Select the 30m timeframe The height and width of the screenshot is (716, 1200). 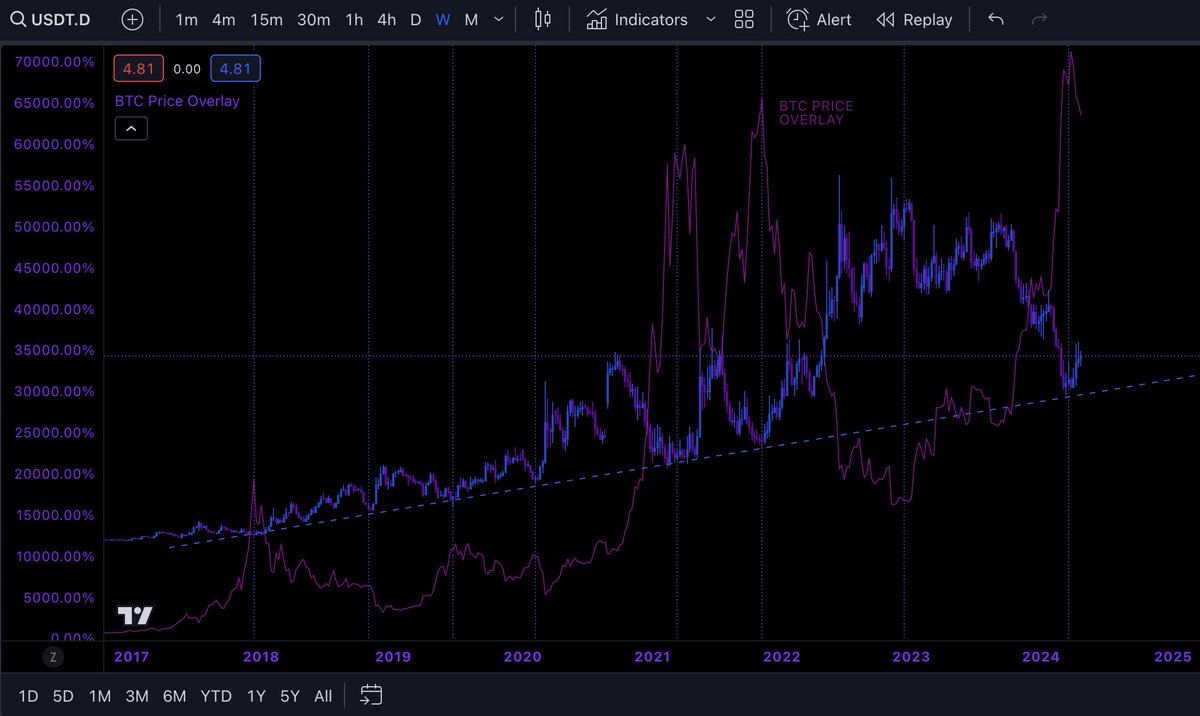pos(314,19)
